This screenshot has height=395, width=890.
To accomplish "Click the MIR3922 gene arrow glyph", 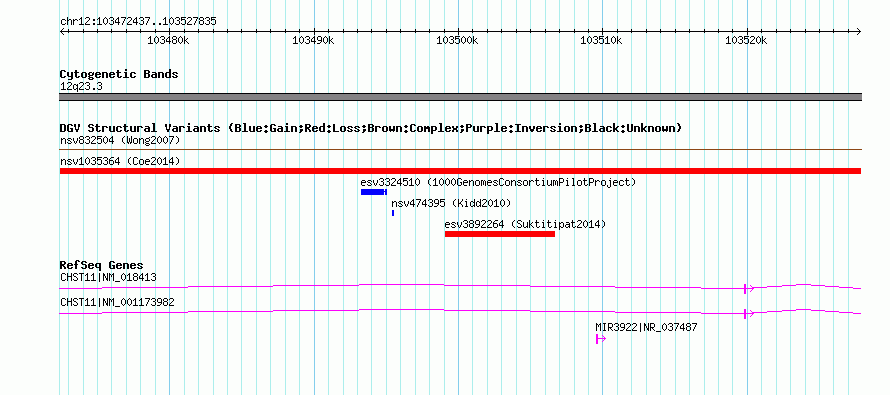I will [601, 339].
